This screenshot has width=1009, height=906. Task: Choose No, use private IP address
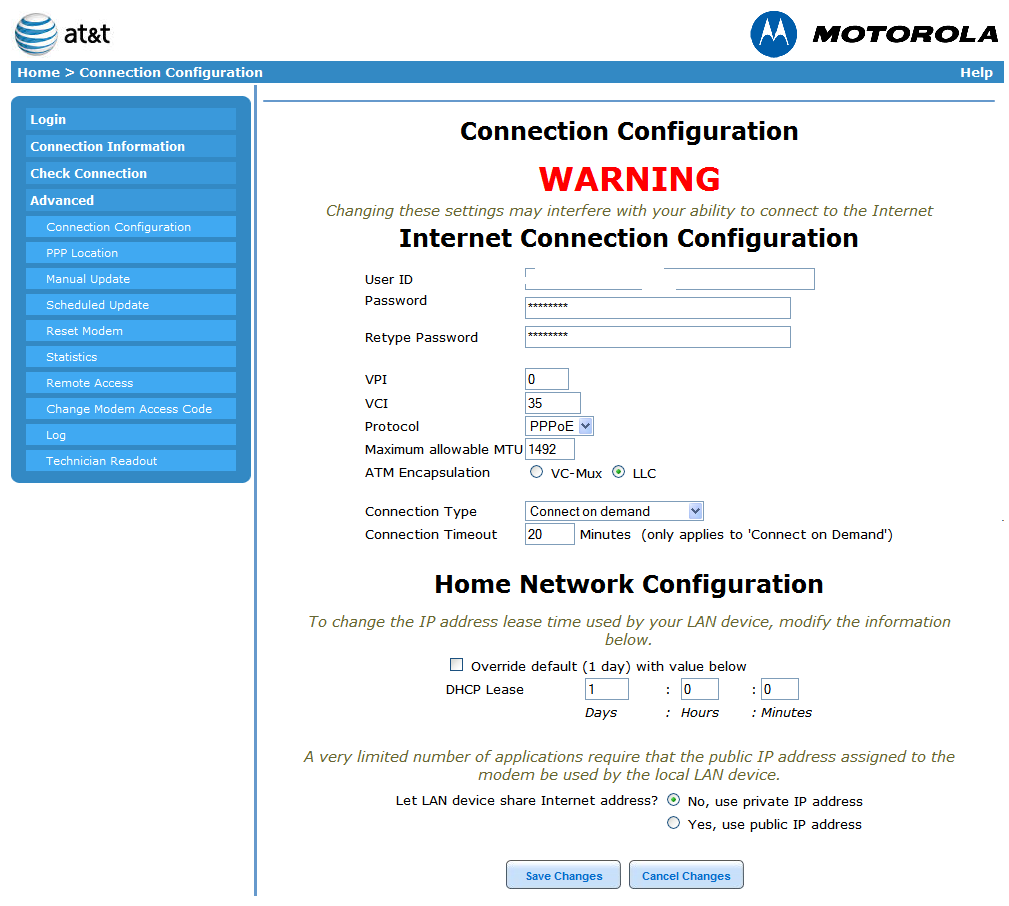coord(673,800)
